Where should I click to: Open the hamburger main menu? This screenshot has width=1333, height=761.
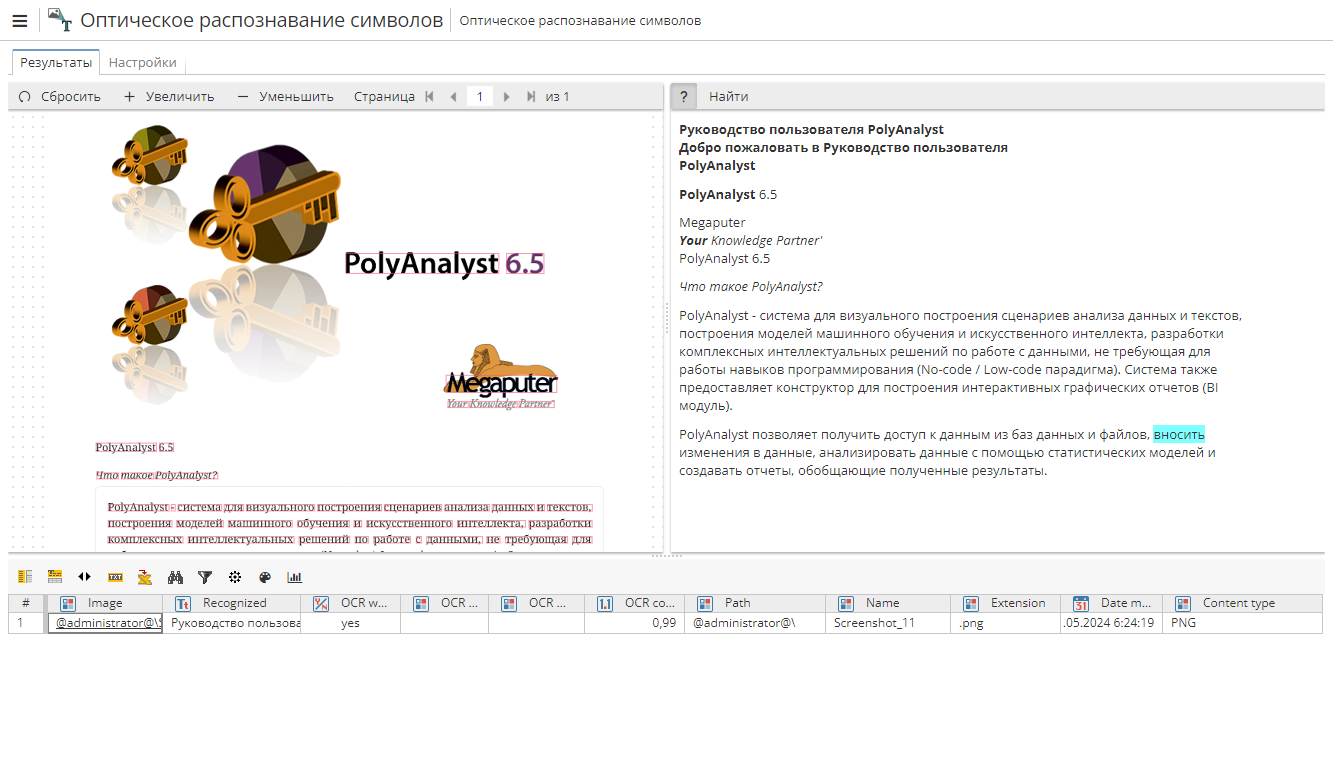(x=20, y=20)
